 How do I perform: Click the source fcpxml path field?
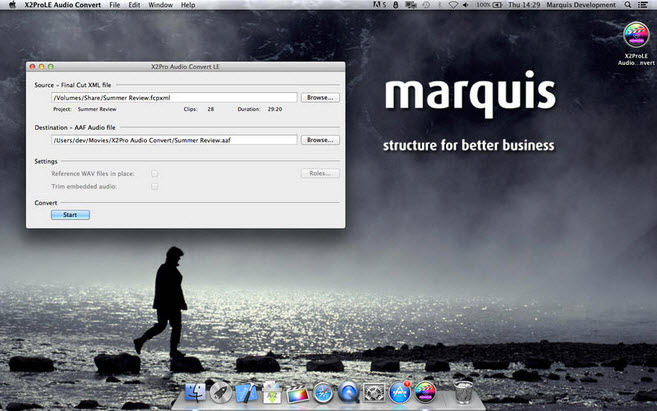tap(174, 98)
